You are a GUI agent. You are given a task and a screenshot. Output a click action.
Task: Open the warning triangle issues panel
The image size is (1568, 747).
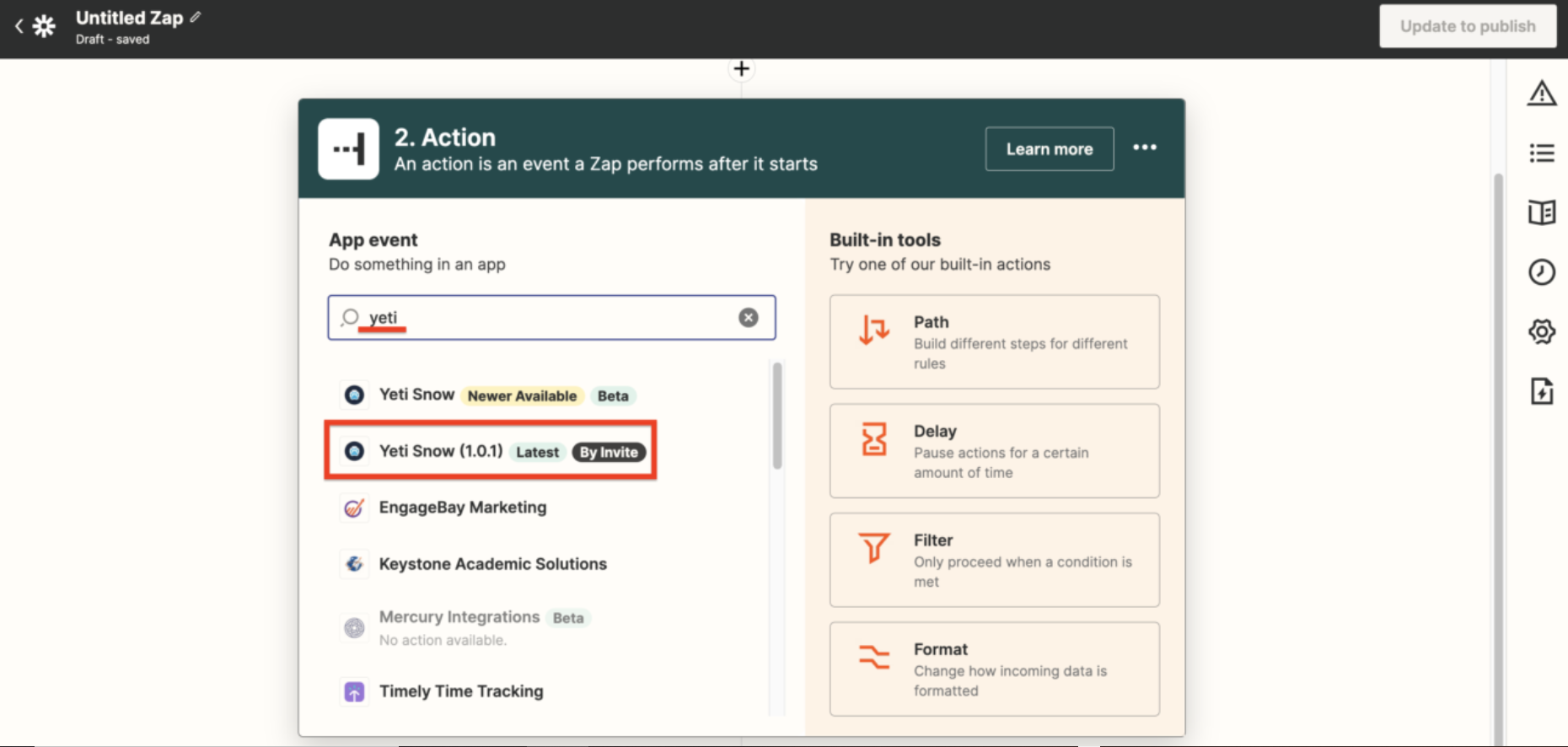tap(1542, 93)
